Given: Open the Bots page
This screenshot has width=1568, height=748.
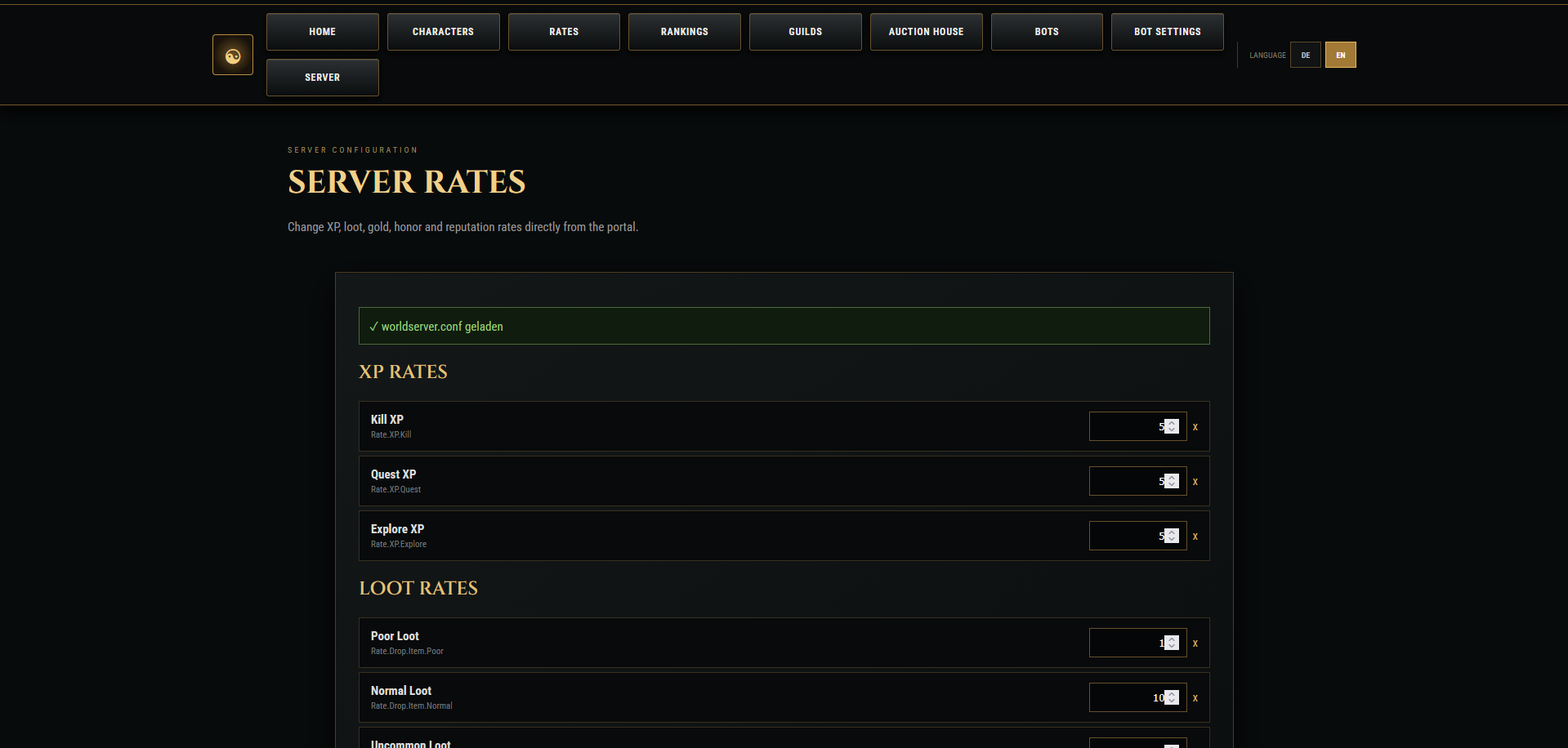Looking at the screenshot, I should point(1047,32).
